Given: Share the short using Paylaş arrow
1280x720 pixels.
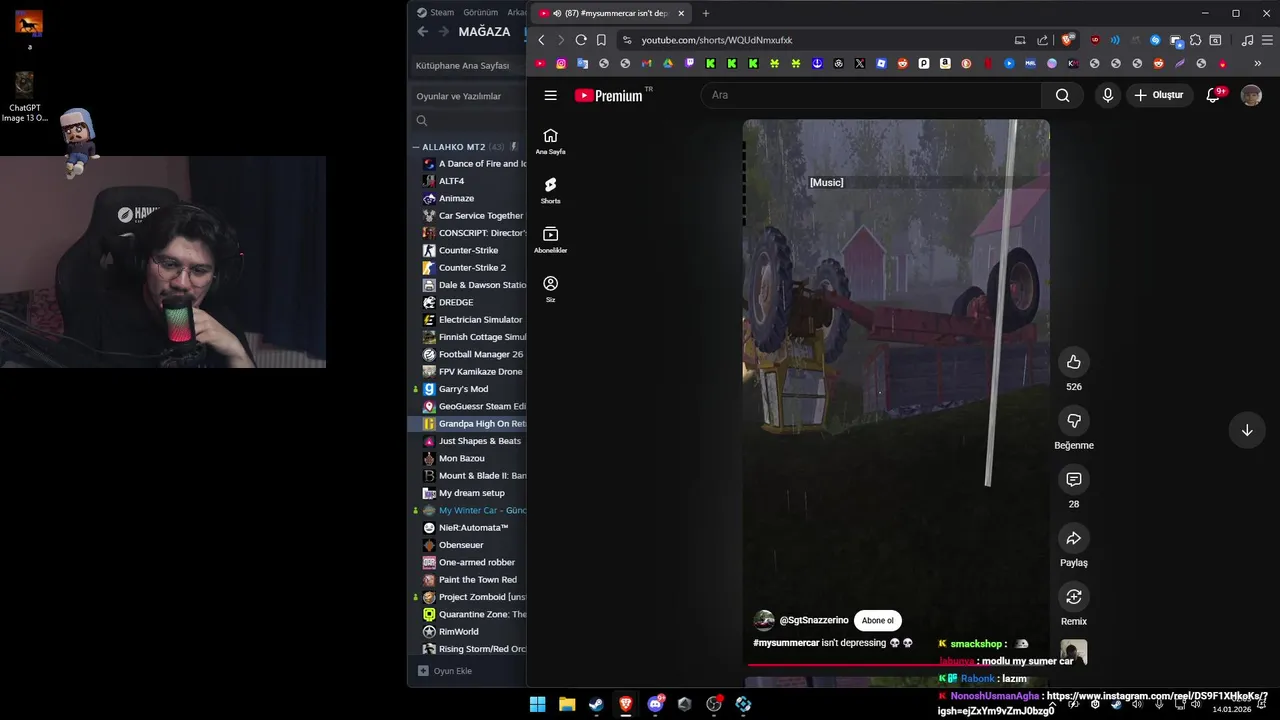Looking at the screenshot, I should point(1073,539).
